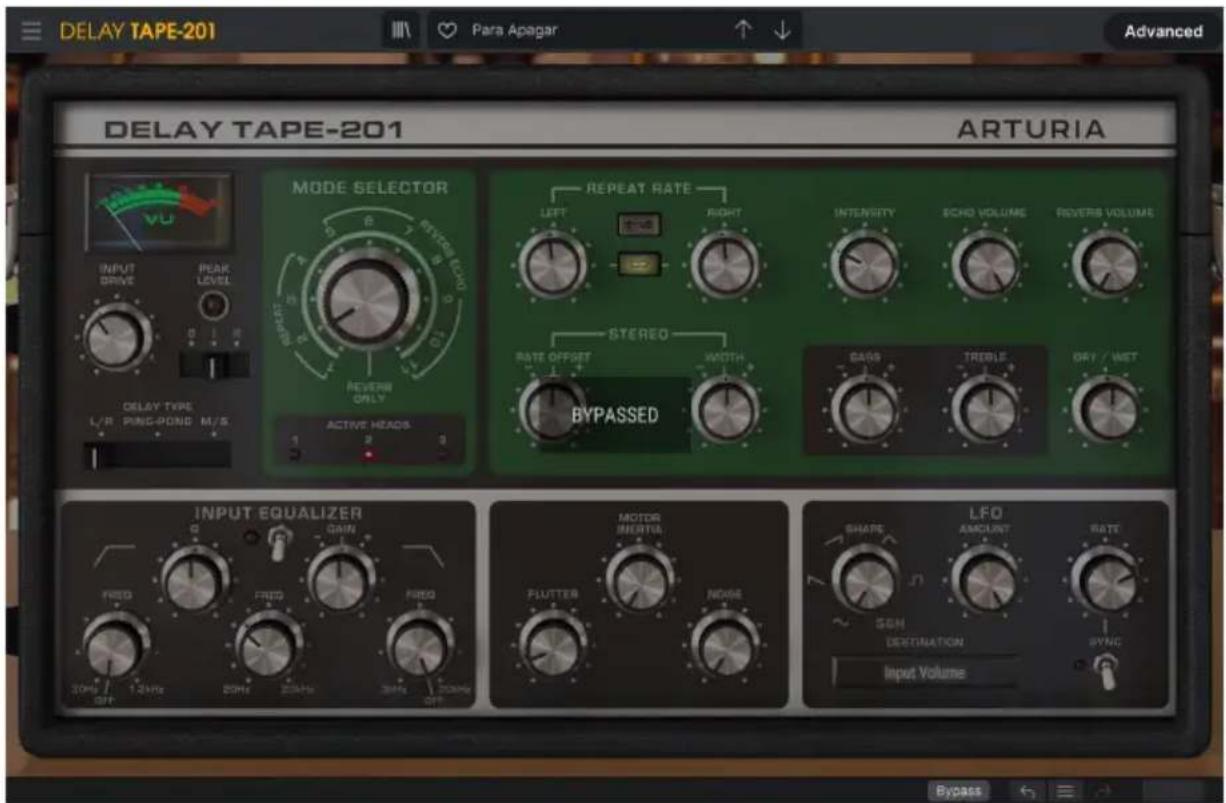The height and width of the screenshot is (803, 1226).
Task: Click active head 1 indicator
Action: pyautogui.click(x=295, y=456)
